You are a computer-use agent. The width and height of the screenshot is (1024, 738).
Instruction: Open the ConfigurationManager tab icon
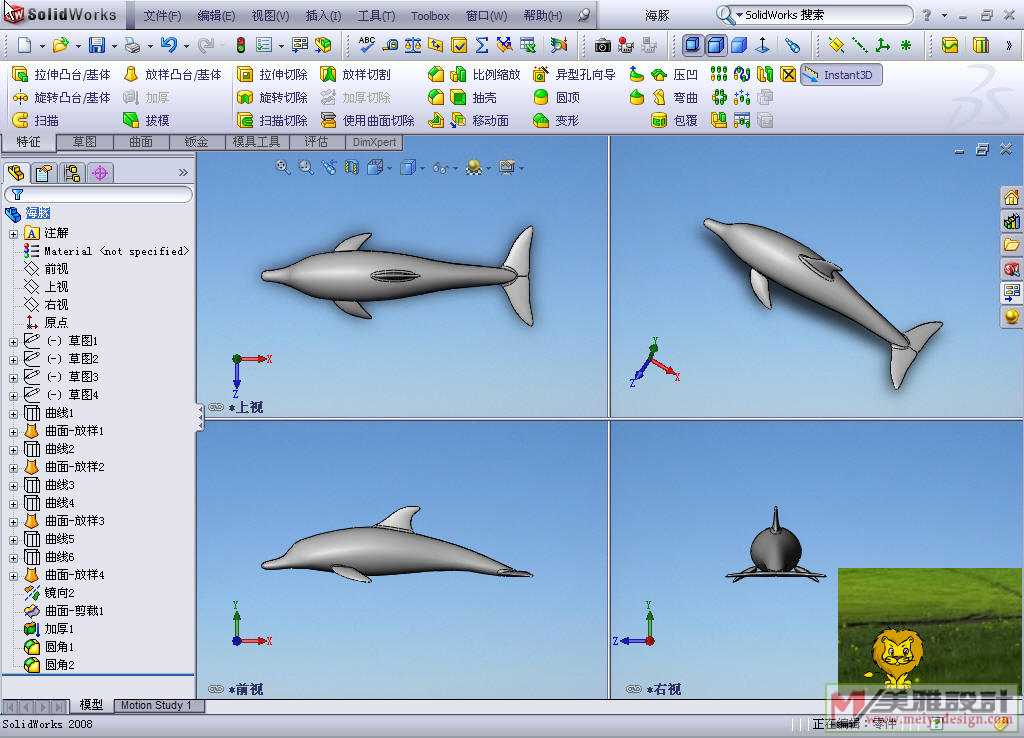[72, 173]
